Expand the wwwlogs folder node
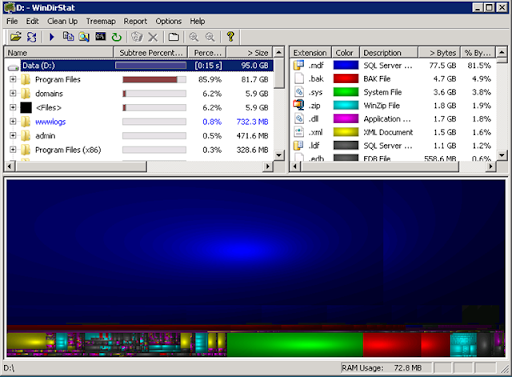 [13, 122]
